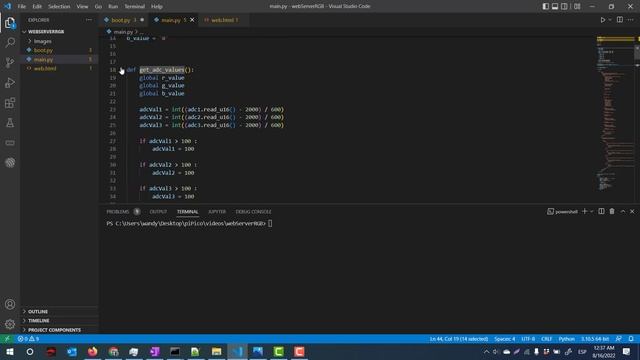Change encoding via UTF-8 status

click(x=528, y=339)
